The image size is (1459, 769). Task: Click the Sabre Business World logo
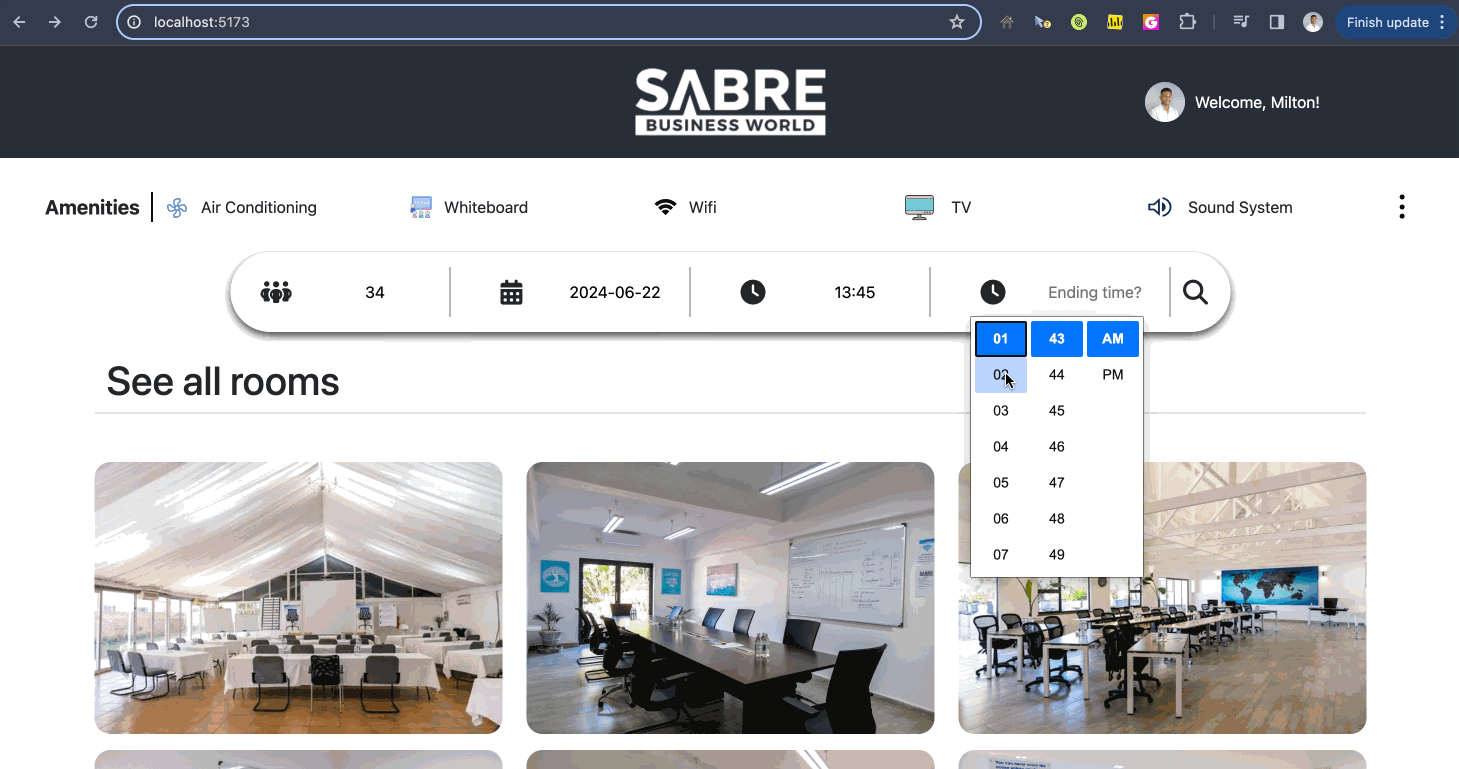[x=730, y=101]
